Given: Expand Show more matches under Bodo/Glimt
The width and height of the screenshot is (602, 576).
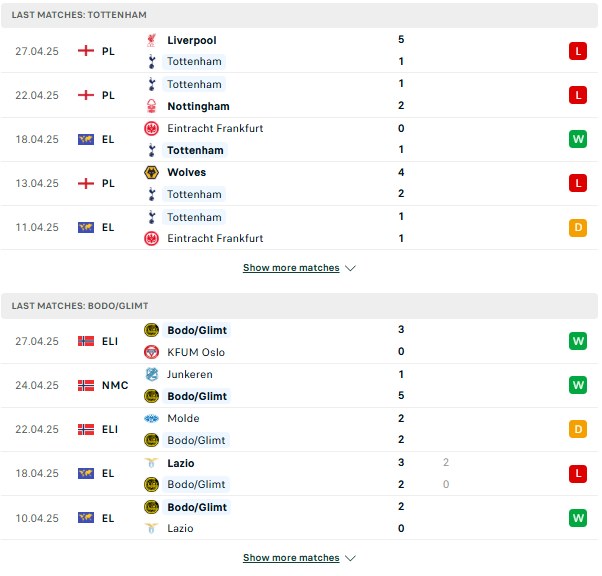Looking at the screenshot, I should point(291,558).
